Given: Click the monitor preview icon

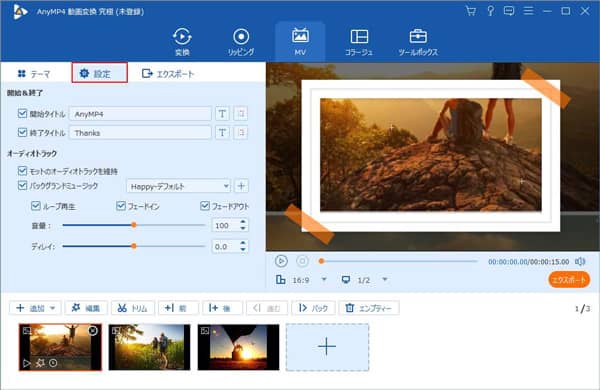Looking at the screenshot, I should point(346,280).
